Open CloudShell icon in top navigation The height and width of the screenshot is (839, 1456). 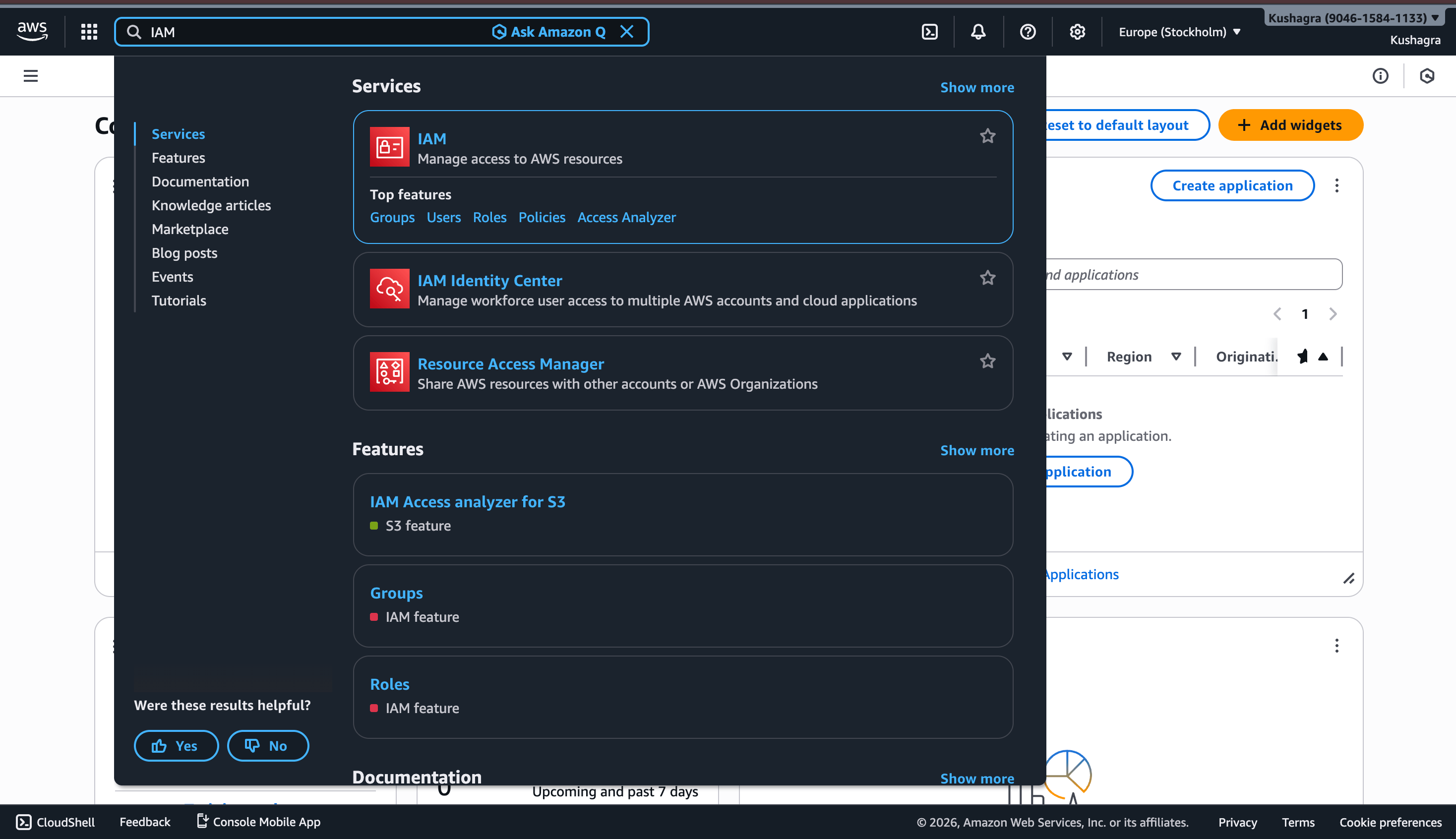[x=930, y=32]
